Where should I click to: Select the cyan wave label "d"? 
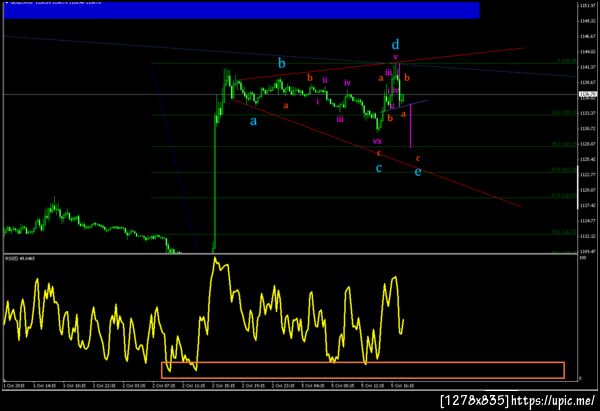395,44
